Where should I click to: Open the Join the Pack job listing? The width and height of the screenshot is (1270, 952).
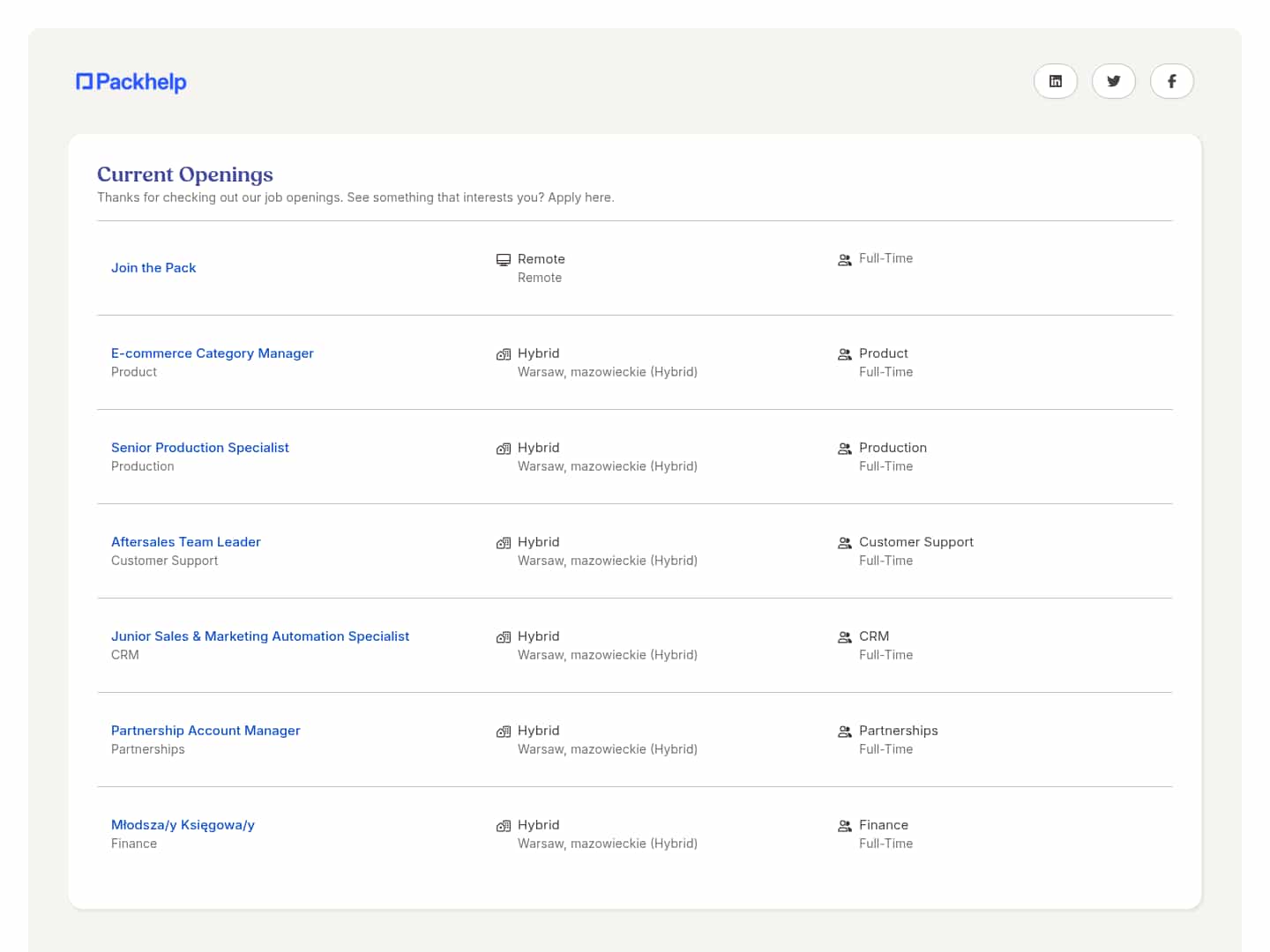click(153, 268)
